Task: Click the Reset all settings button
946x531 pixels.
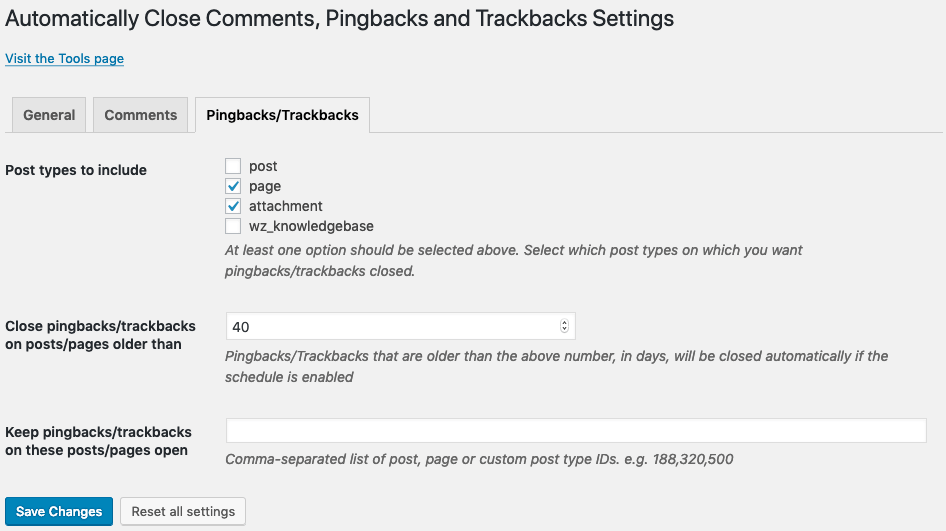Action: (183, 512)
